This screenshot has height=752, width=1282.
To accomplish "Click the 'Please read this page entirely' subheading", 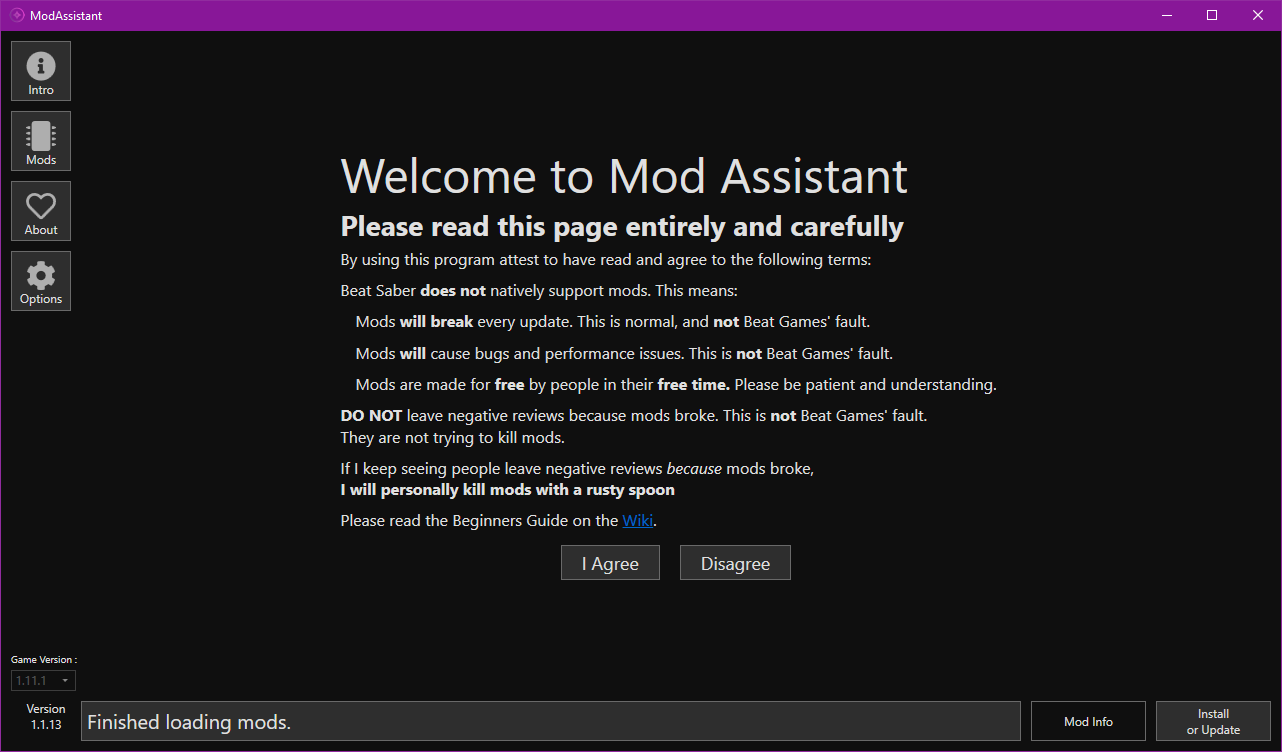I will 622,227.
